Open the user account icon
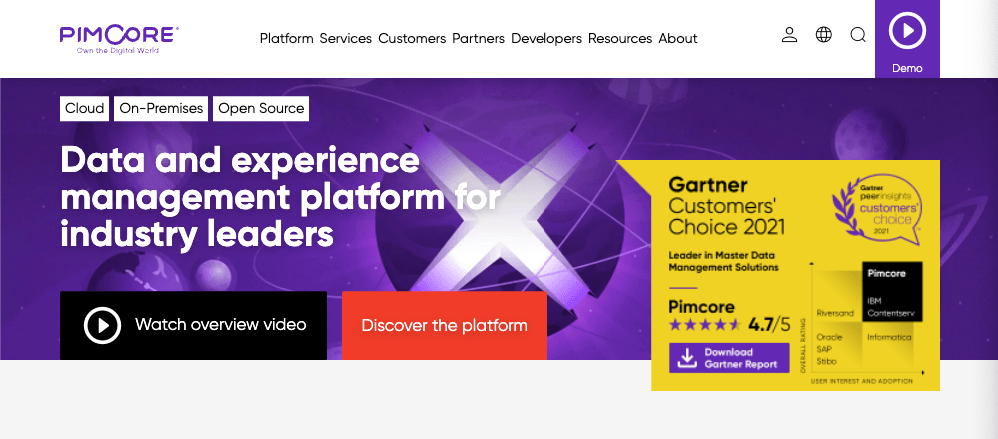The image size is (998, 439). click(x=789, y=35)
